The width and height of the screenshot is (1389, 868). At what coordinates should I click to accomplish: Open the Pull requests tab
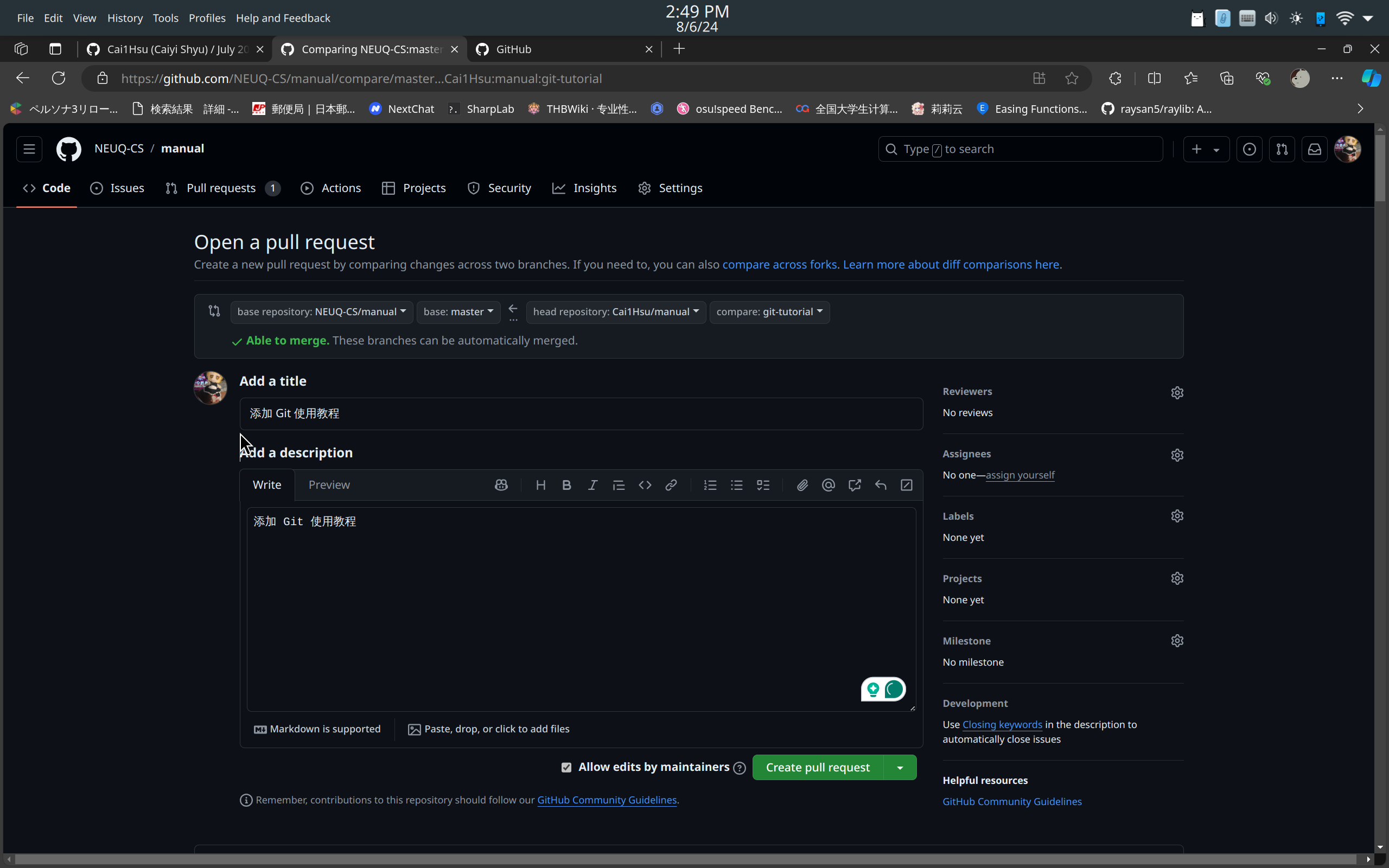click(221, 188)
